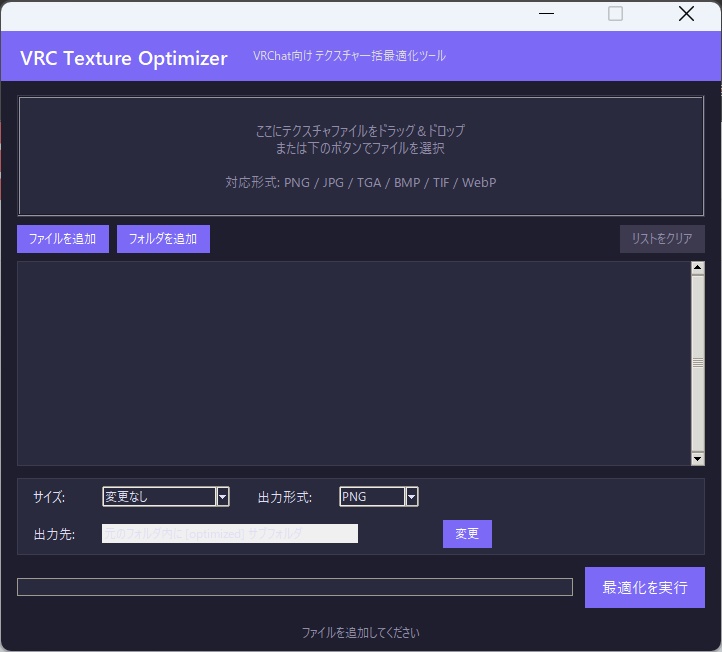722x652 pixels.
Task: Open the 出力形式 dropdown showing PNG
Action: click(x=379, y=497)
